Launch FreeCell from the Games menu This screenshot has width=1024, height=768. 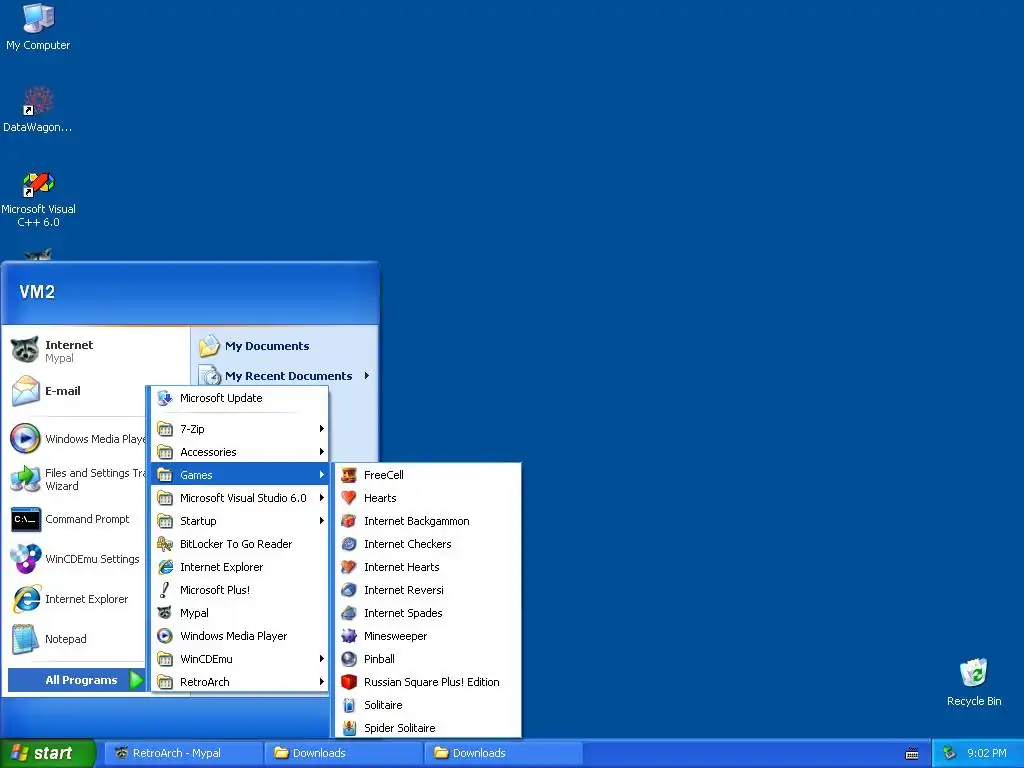(x=428, y=475)
